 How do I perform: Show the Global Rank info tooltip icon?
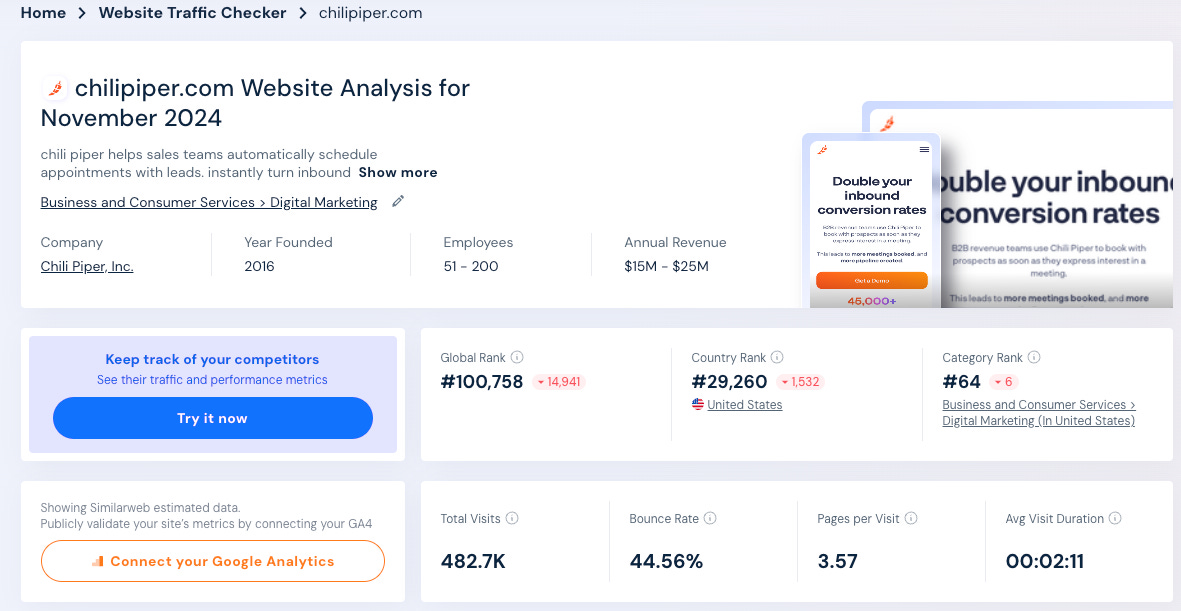(517, 357)
